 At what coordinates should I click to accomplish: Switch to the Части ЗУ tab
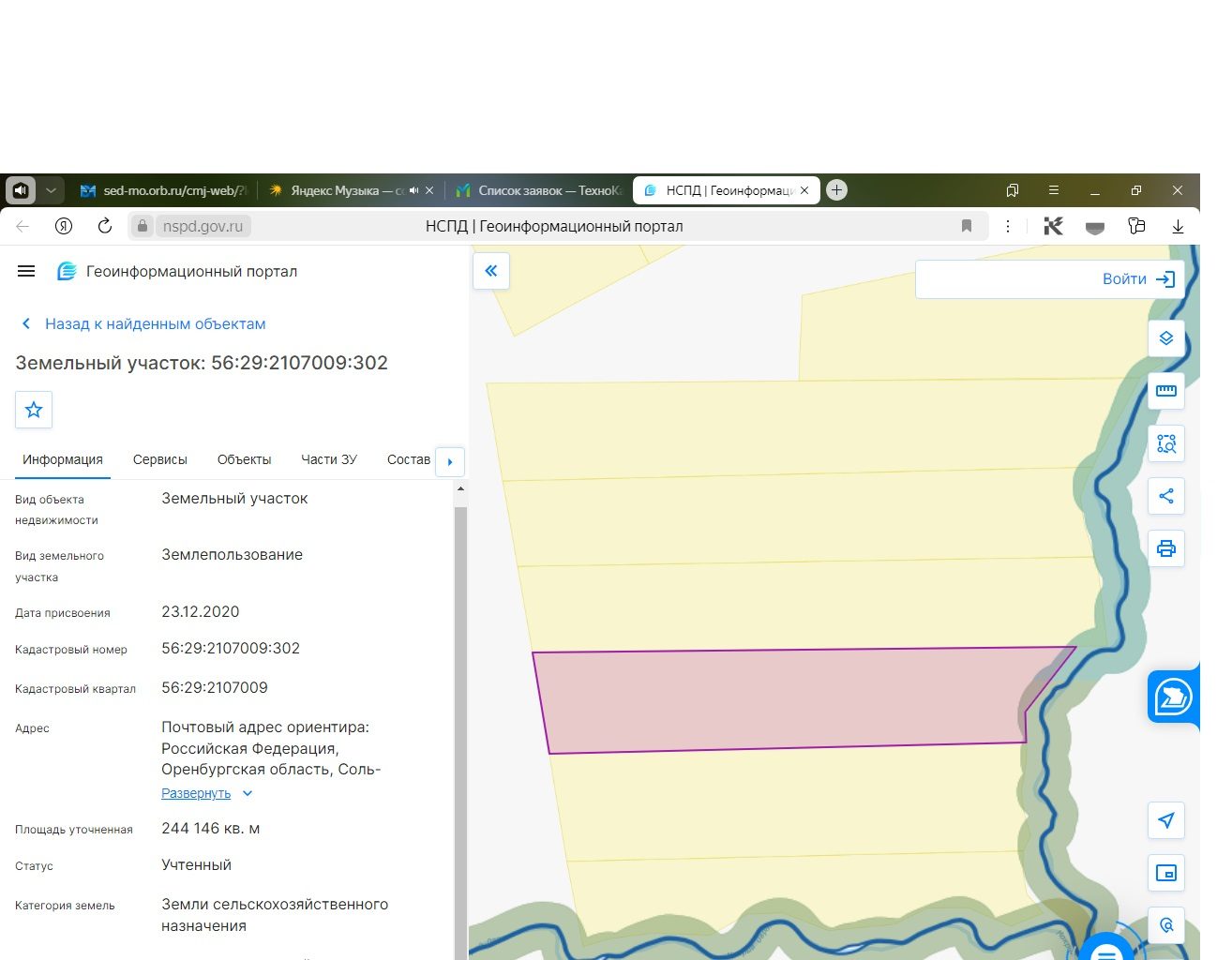(329, 459)
